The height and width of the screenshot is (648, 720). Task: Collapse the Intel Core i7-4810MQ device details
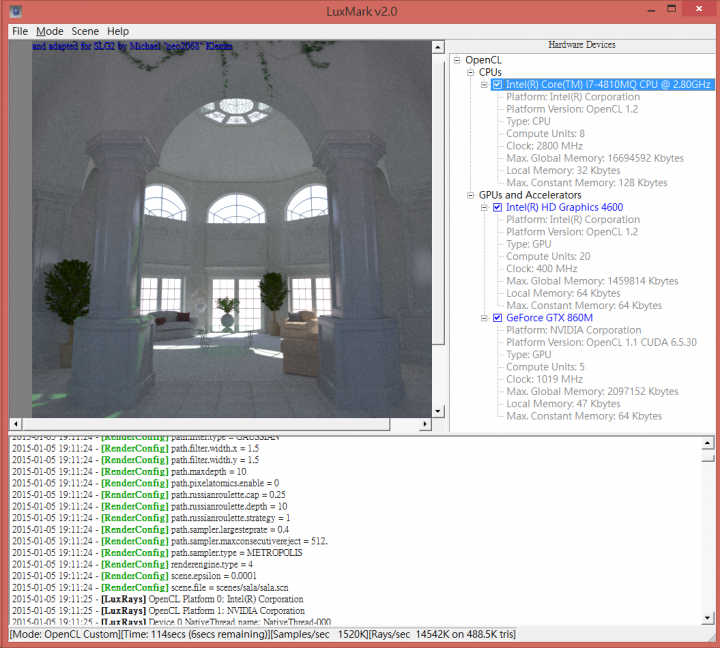[x=484, y=85]
